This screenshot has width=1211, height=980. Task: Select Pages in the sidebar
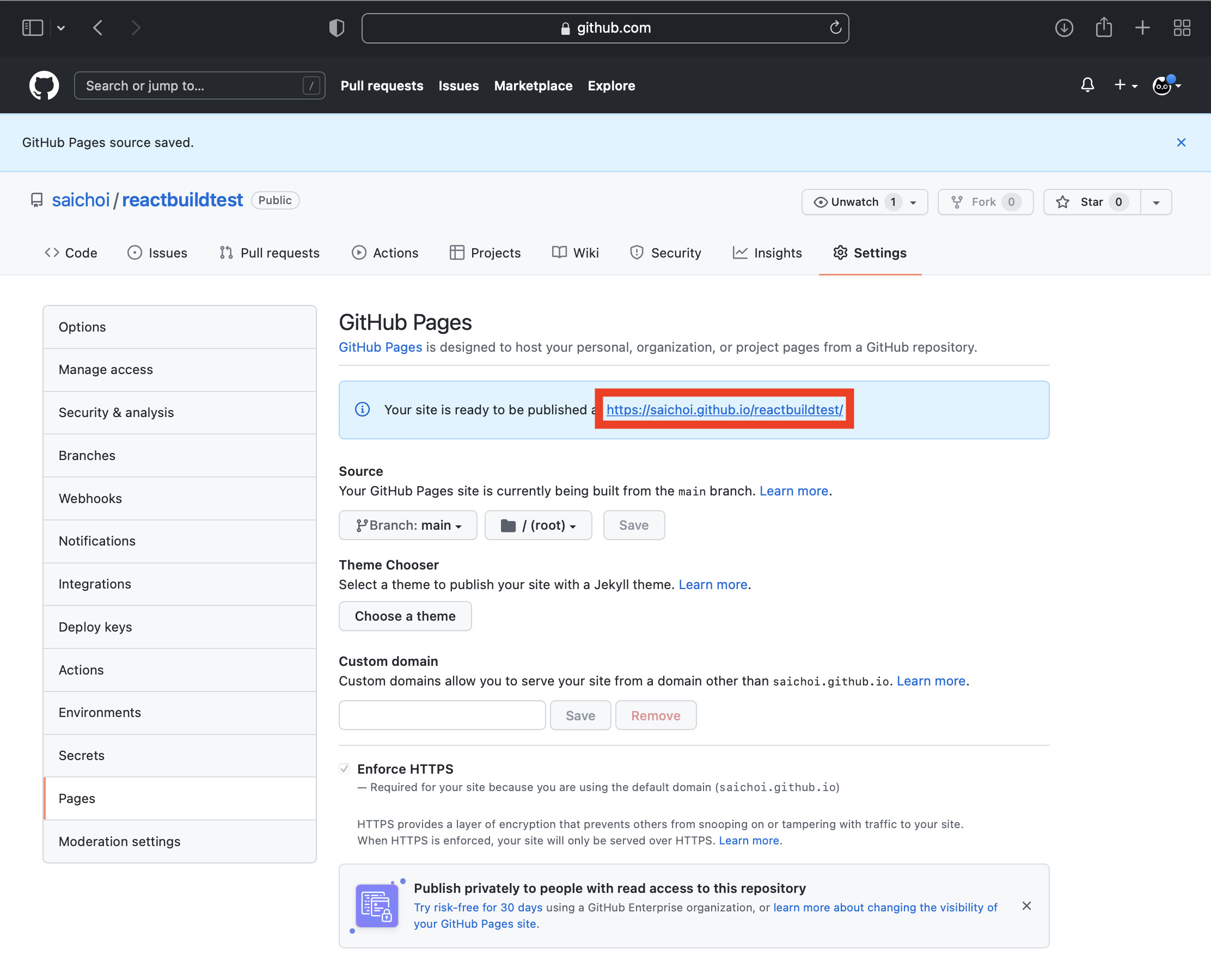coord(180,798)
